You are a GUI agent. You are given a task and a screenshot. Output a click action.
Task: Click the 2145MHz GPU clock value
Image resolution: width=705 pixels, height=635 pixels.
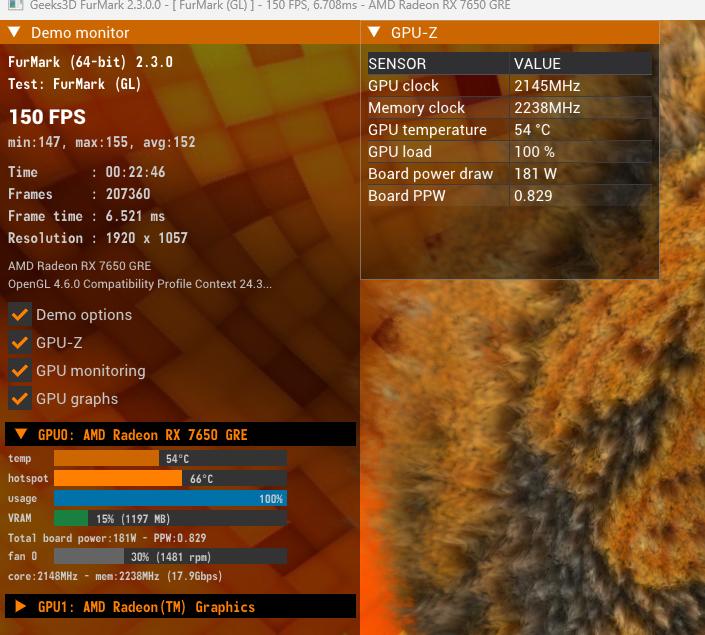pyautogui.click(x=547, y=85)
